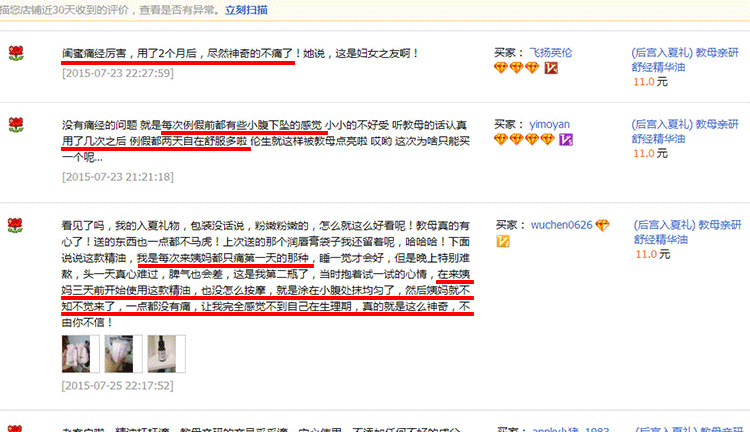Open first review photo thumbnail with pink package
The width and height of the screenshot is (750, 432).
80,354
